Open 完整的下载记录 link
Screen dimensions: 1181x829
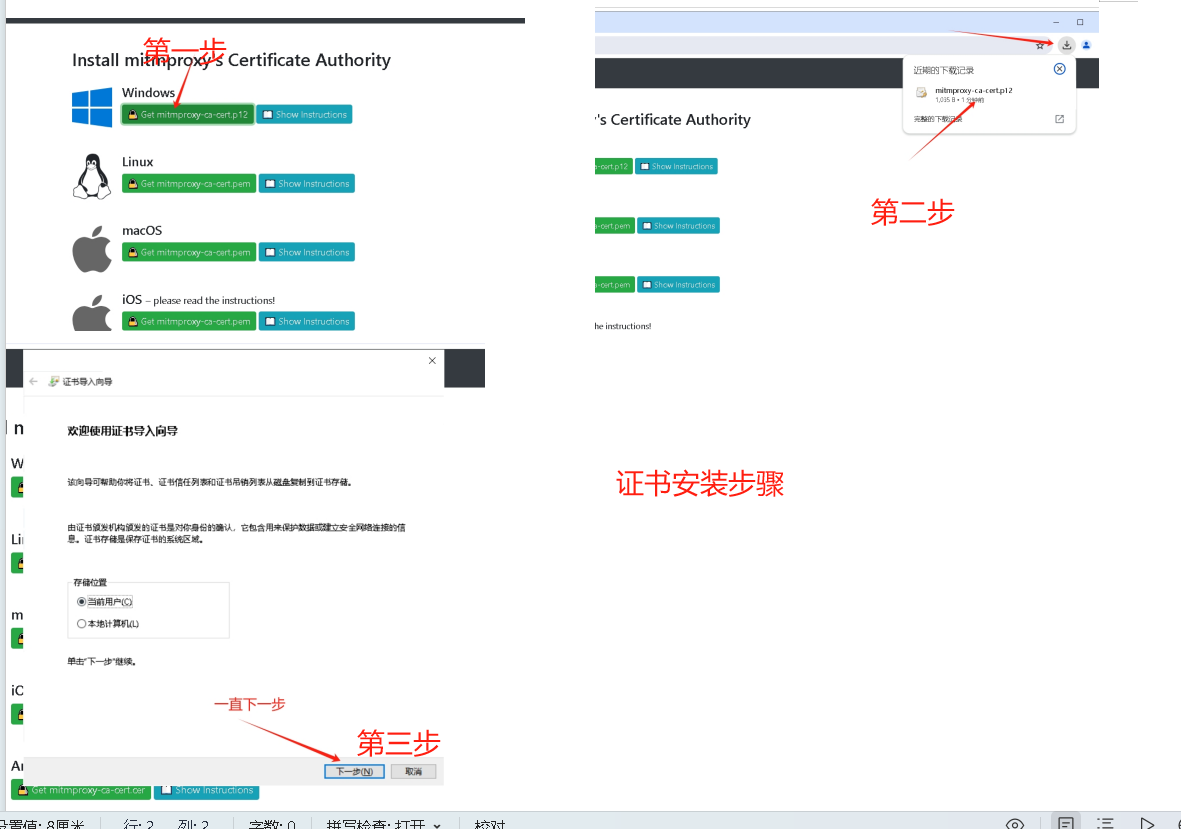click(x=938, y=119)
